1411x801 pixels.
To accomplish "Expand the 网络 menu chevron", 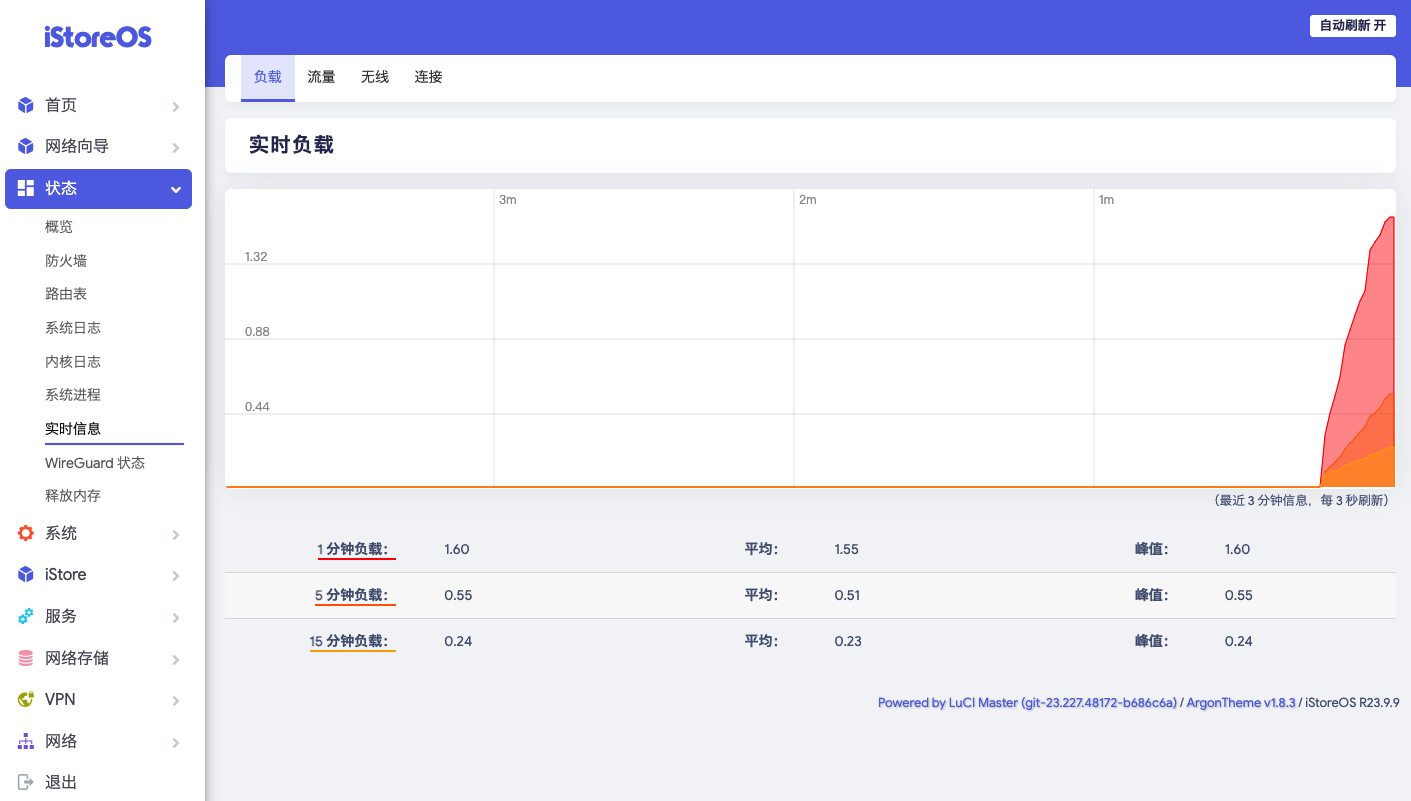I will (x=175, y=741).
